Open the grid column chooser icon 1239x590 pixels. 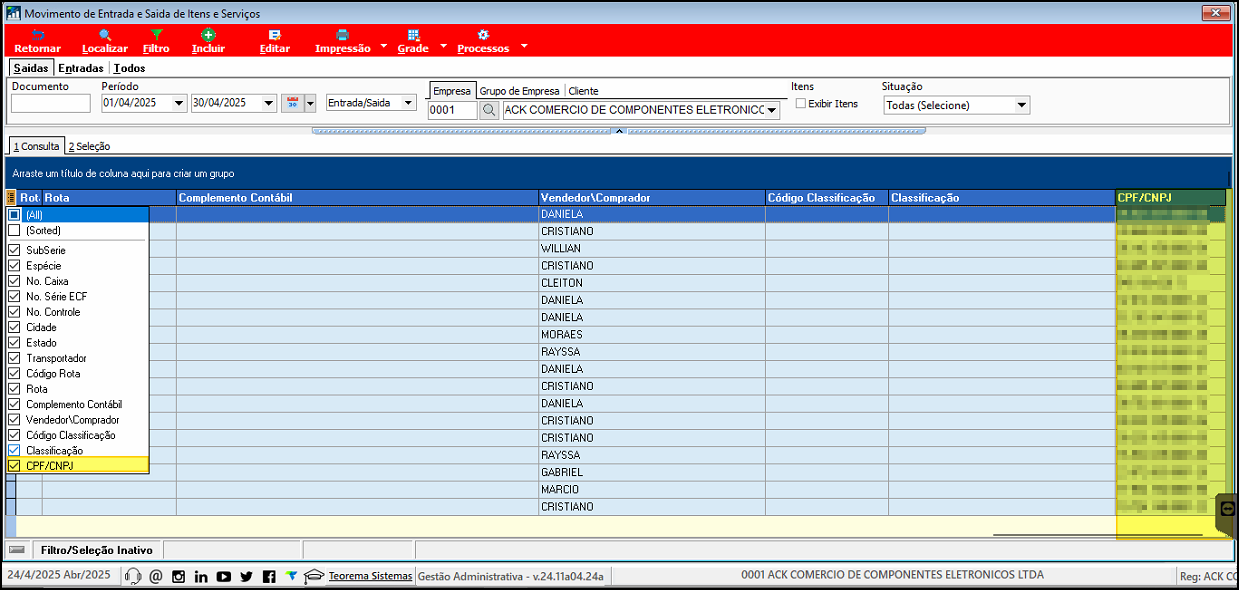point(11,198)
